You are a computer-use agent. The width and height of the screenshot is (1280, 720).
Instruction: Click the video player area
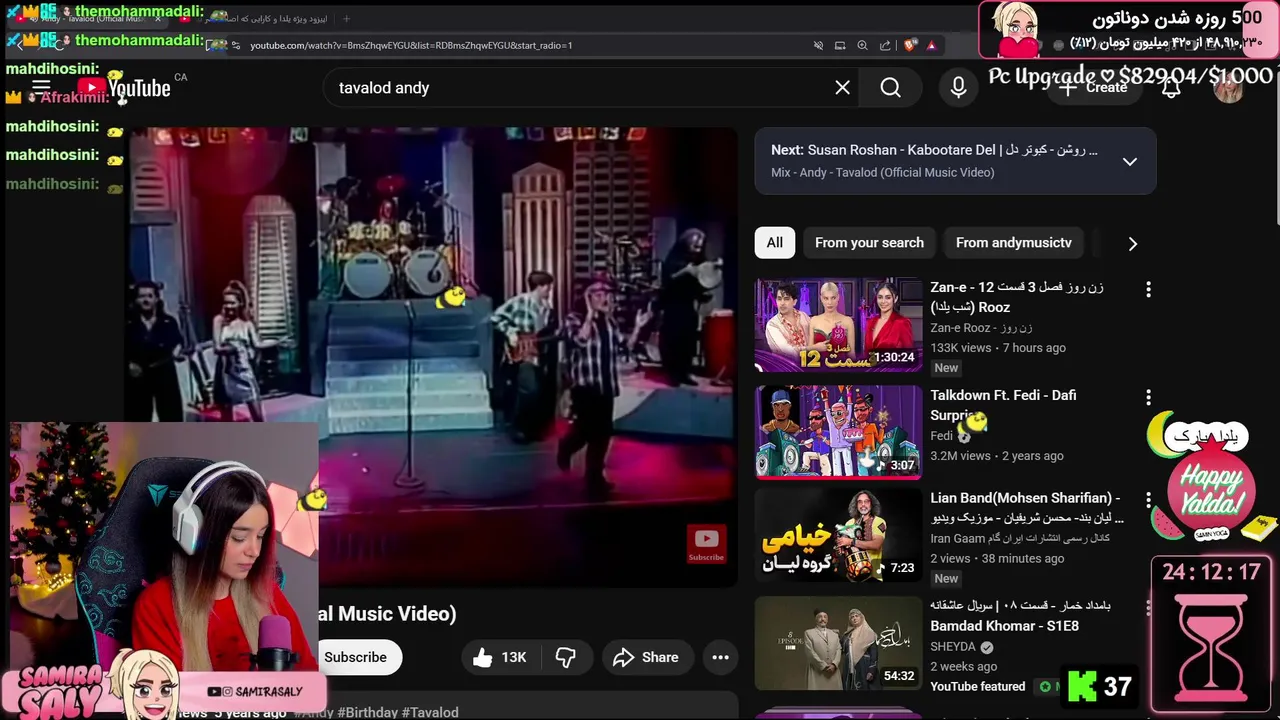432,355
